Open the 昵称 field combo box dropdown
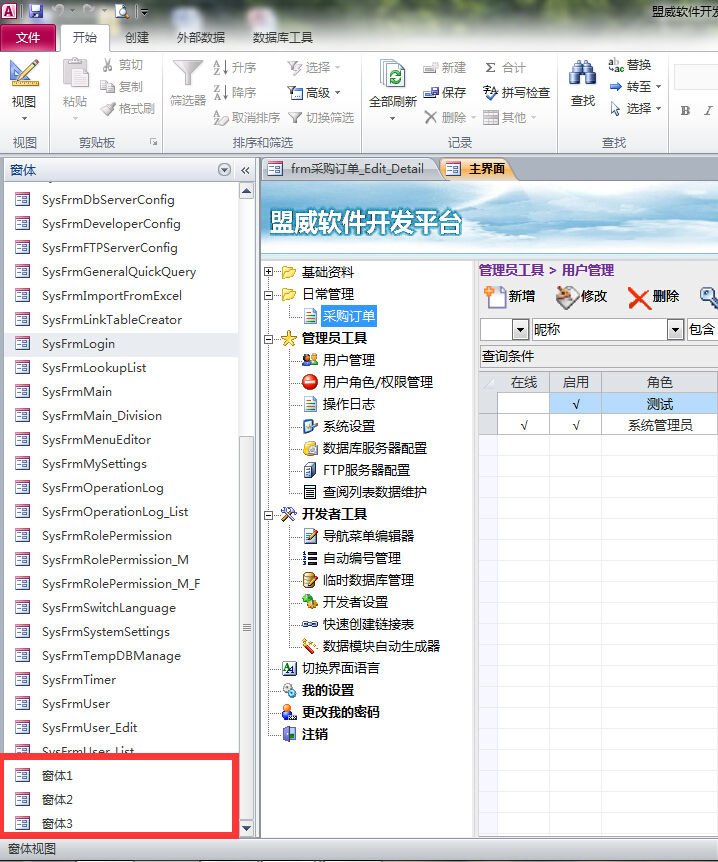Screen dimensions: 718x862 [x=675, y=330]
